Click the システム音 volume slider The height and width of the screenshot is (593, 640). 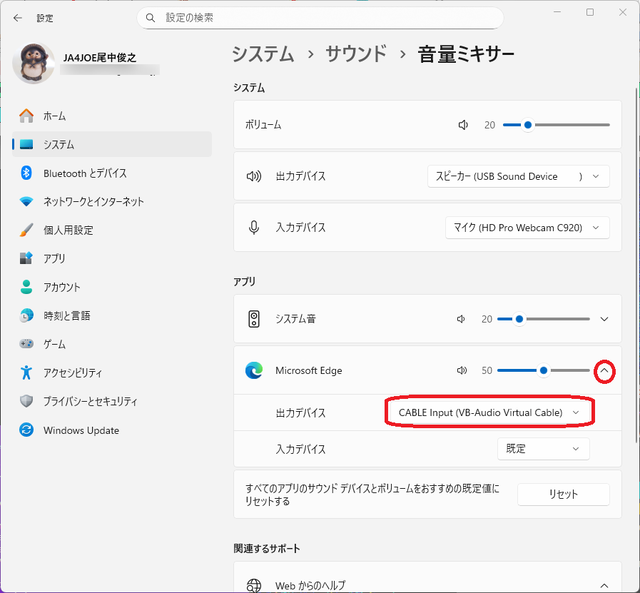coord(543,319)
